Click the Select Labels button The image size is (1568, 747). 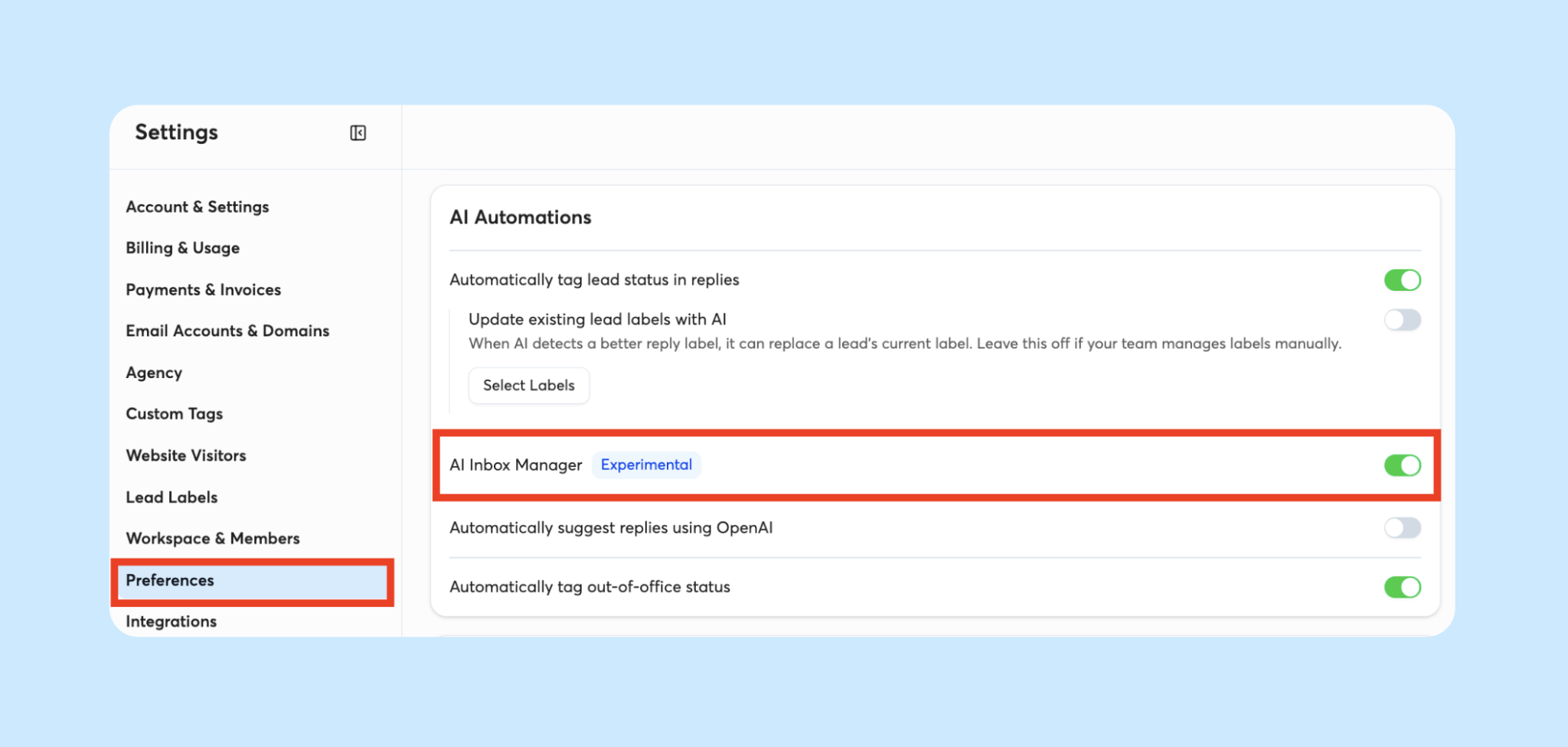528,386
